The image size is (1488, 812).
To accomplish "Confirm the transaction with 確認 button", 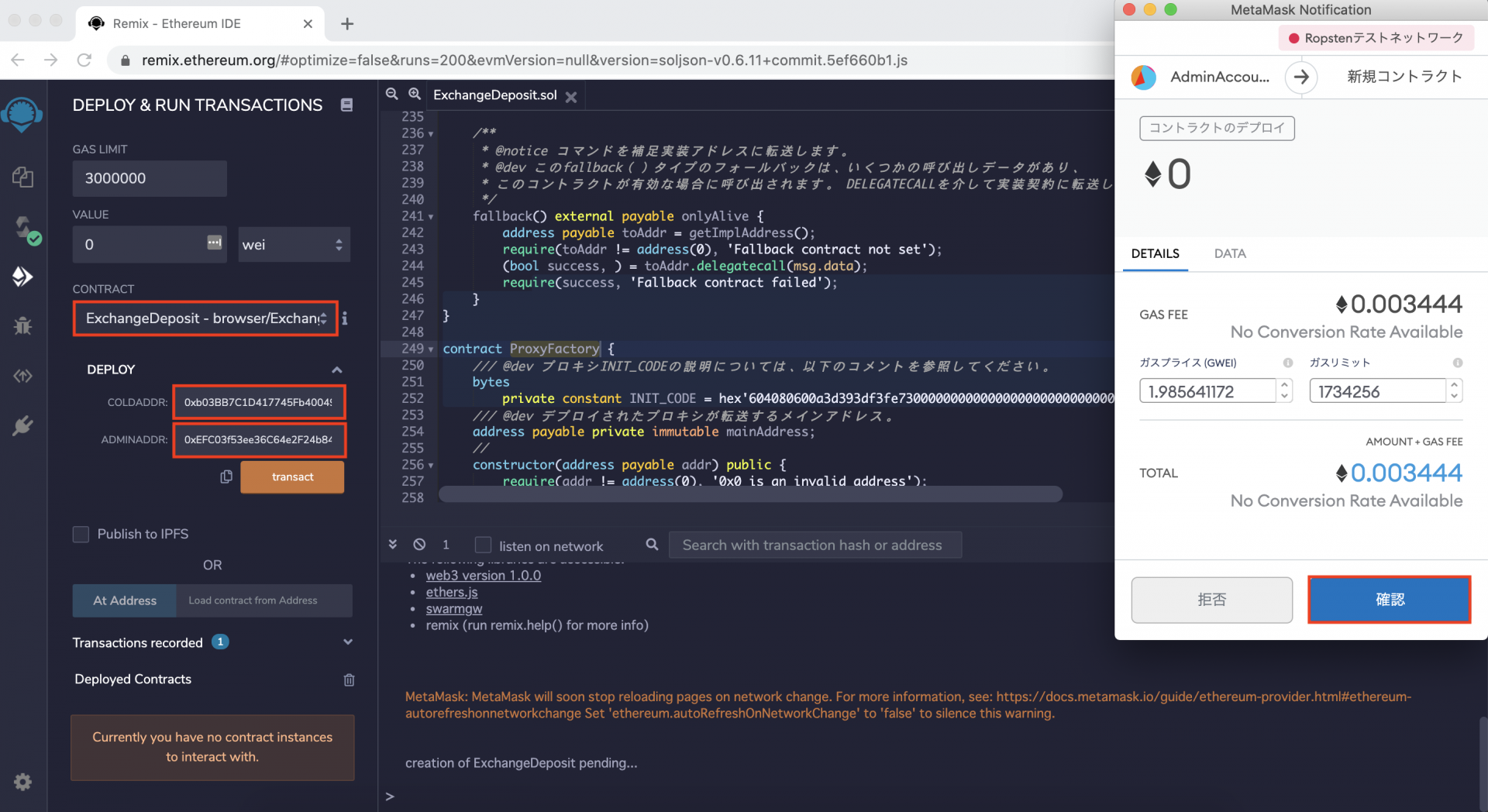I will 1389,600.
